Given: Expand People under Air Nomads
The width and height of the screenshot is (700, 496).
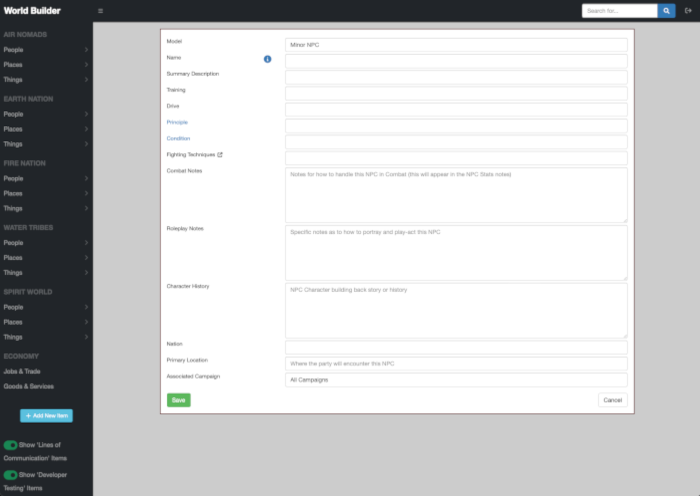Looking at the screenshot, I should click(46, 50).
